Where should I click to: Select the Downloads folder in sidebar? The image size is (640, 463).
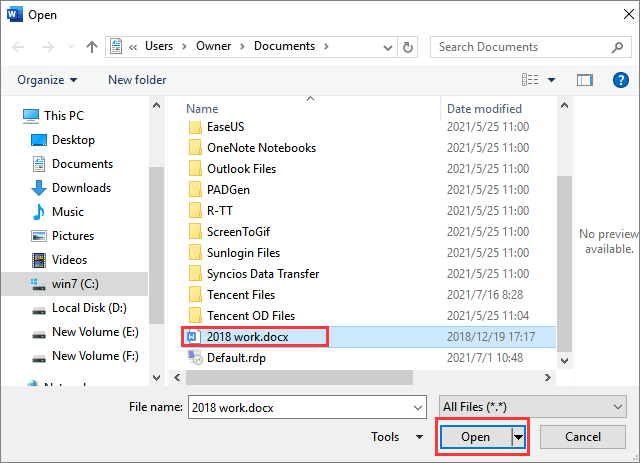coord(80,188)
